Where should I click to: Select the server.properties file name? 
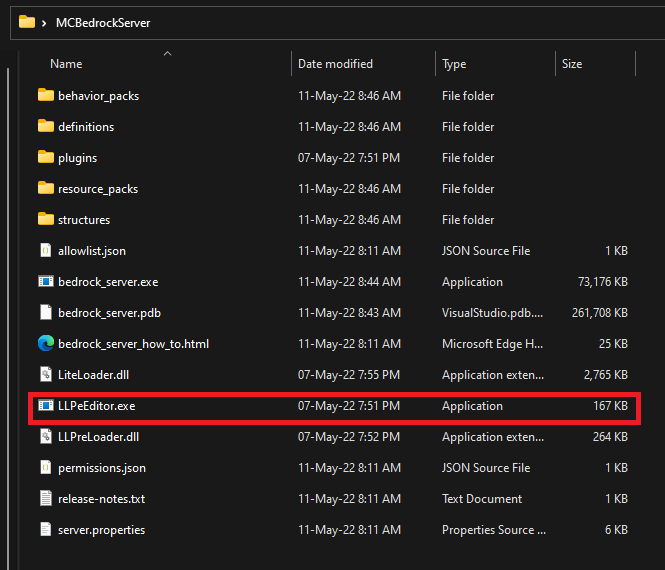101,530
